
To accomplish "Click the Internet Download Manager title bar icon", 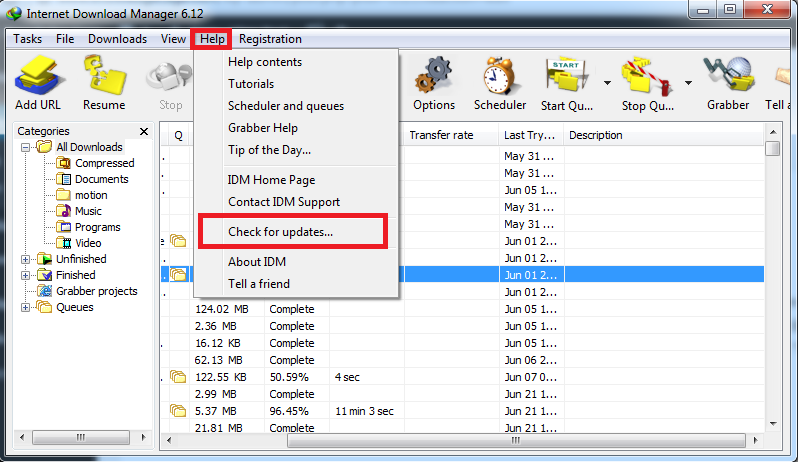I will (x=14, y=13).
